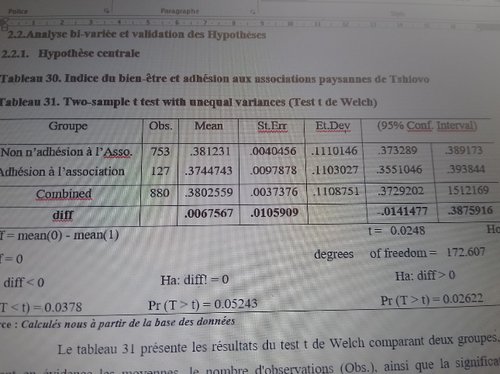This screenshot has width=500, height=374.
Task: Click the 'Obs.' column header cell
Action: point(161,126)
